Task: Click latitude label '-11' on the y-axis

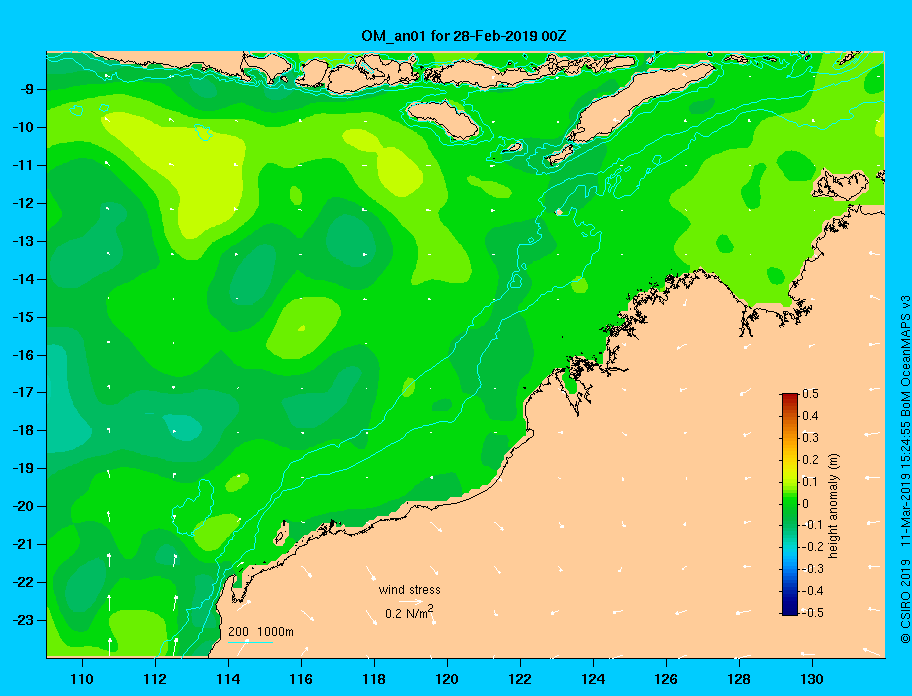Action: (x=23, y=165)
